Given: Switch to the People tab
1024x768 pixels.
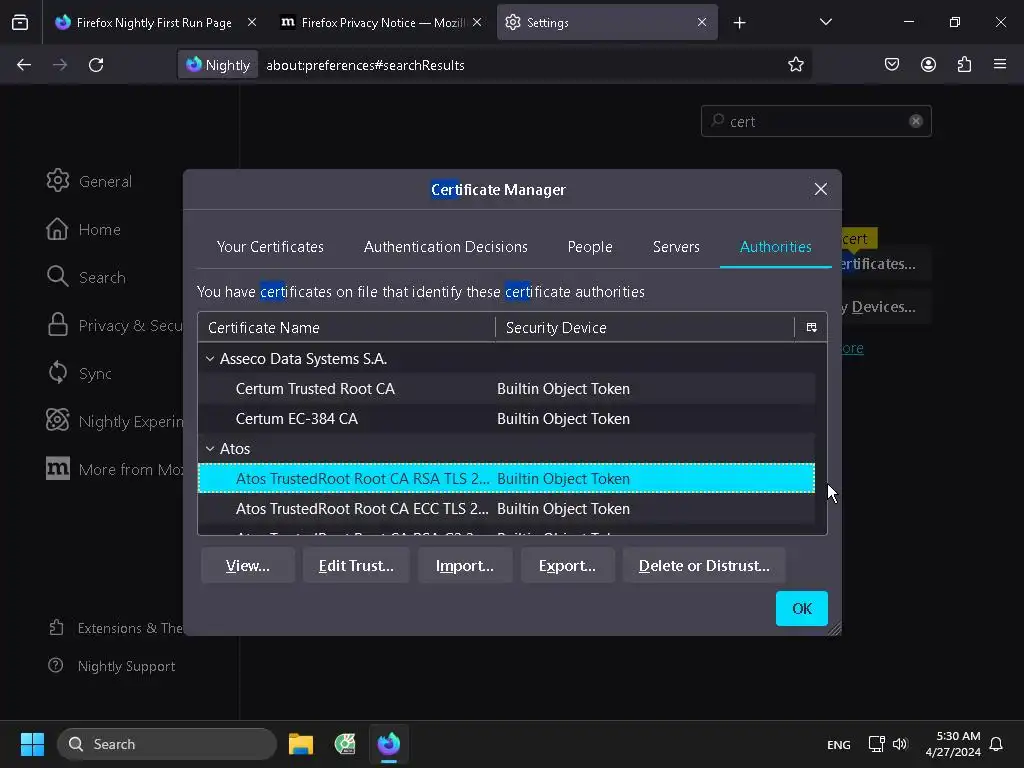Looking at the screenshot, I should tap(590, 247).
